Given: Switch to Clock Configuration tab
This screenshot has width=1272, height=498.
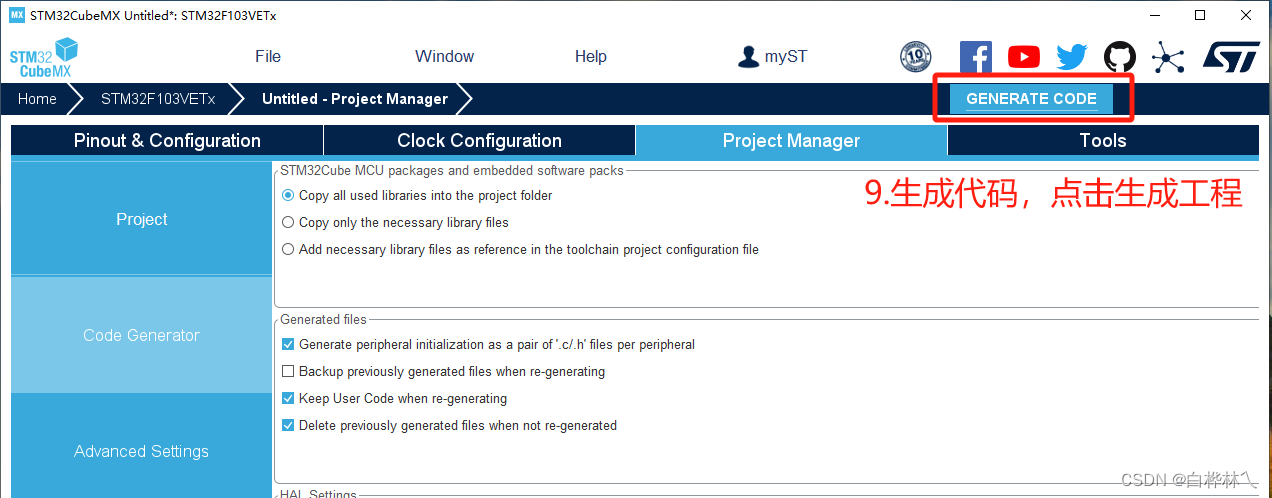Looking at the screenshot, I should point(479,141).
